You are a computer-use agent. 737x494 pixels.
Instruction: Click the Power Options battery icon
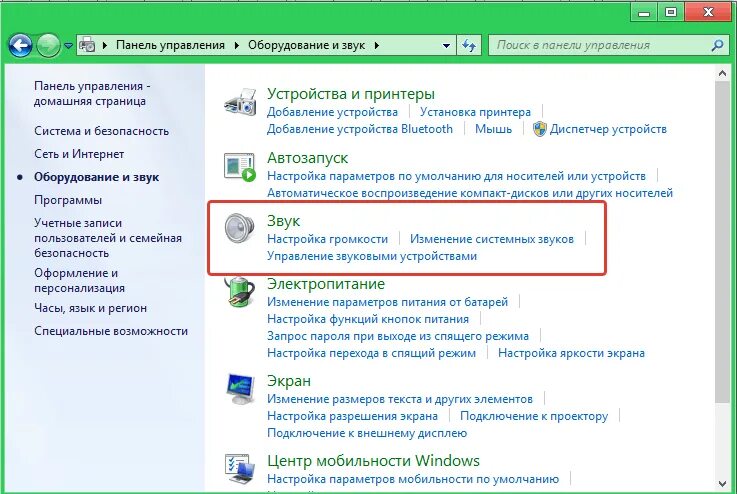pos(240,292)
